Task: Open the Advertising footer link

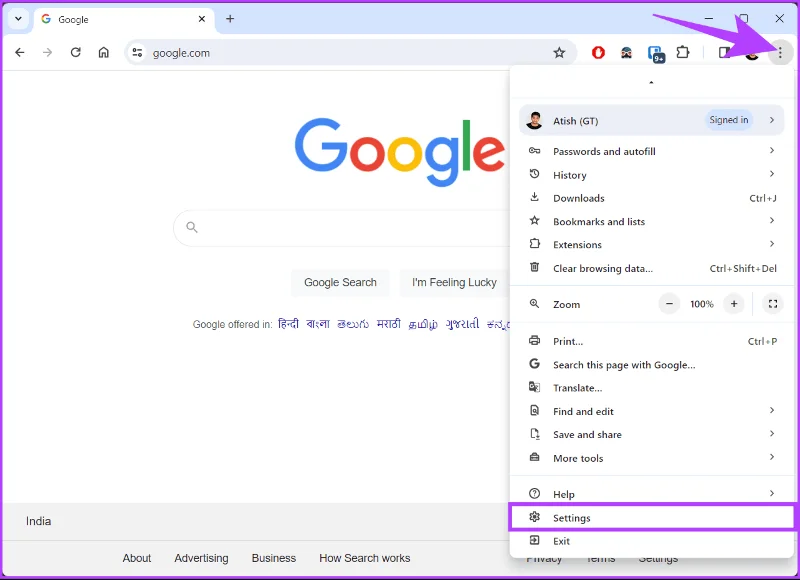Action: [201, 558]
